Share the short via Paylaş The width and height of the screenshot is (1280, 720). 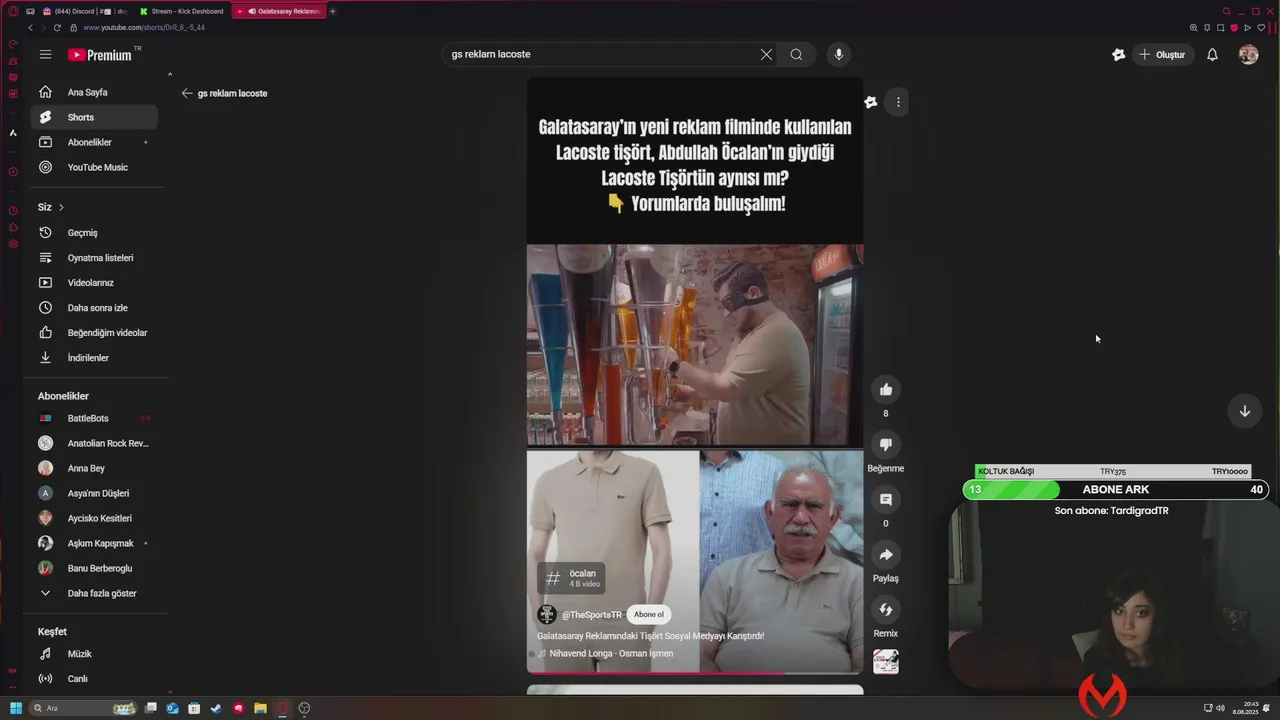tap(885, 554)
